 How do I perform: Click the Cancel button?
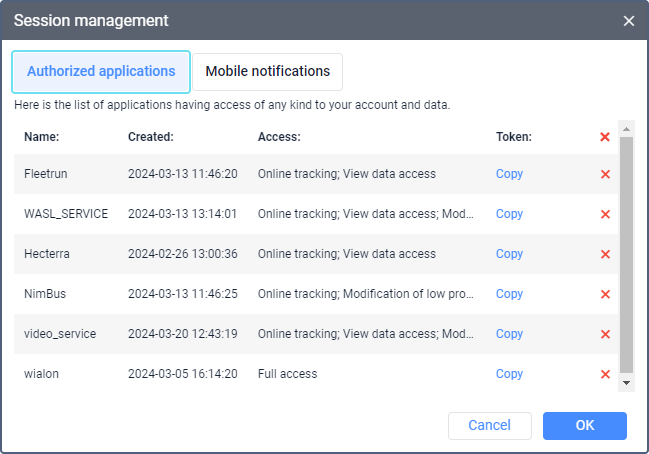(x=490, y=426)
